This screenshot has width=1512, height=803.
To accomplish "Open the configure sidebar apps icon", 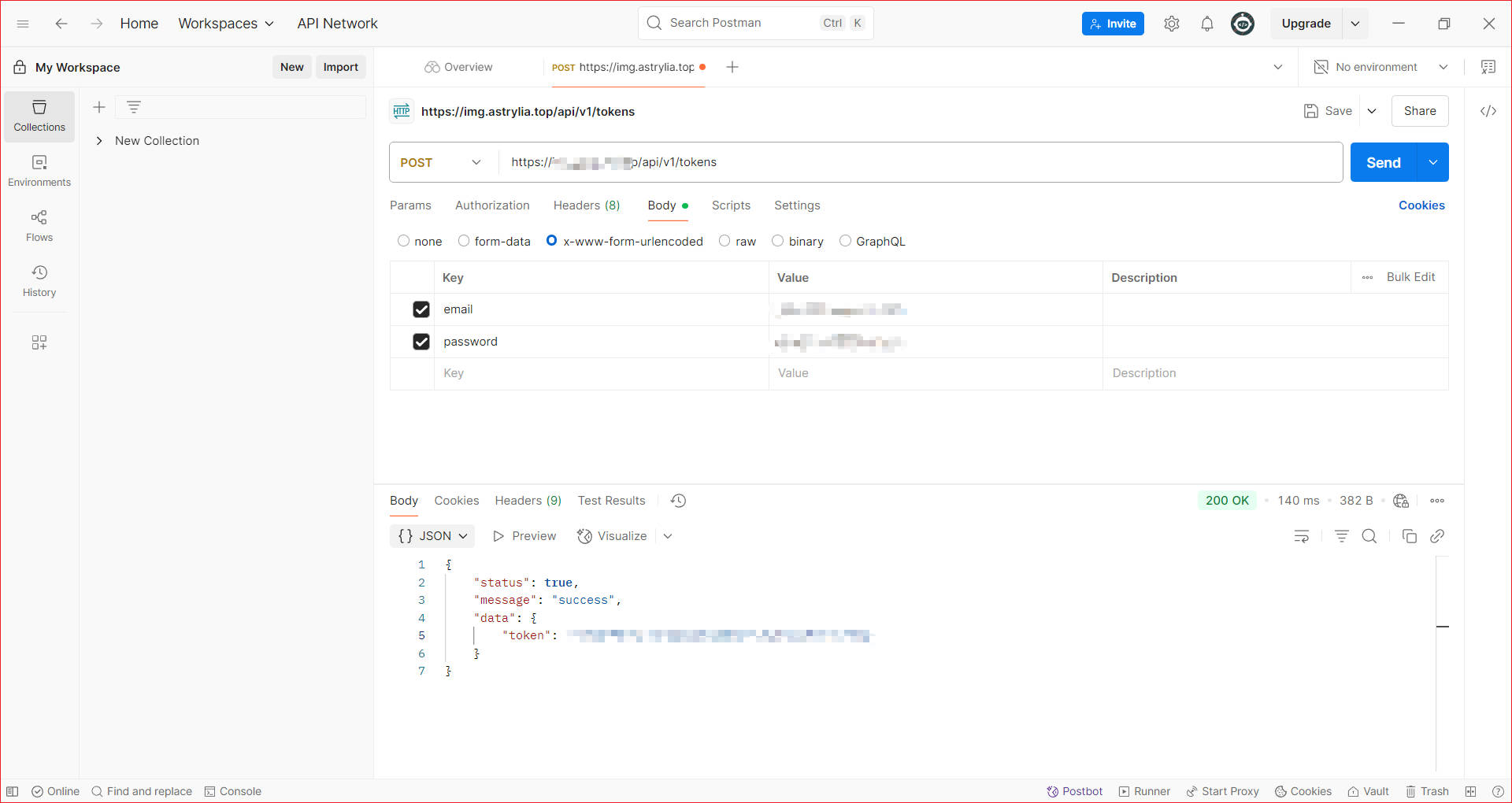I will (x=39, y=342).
